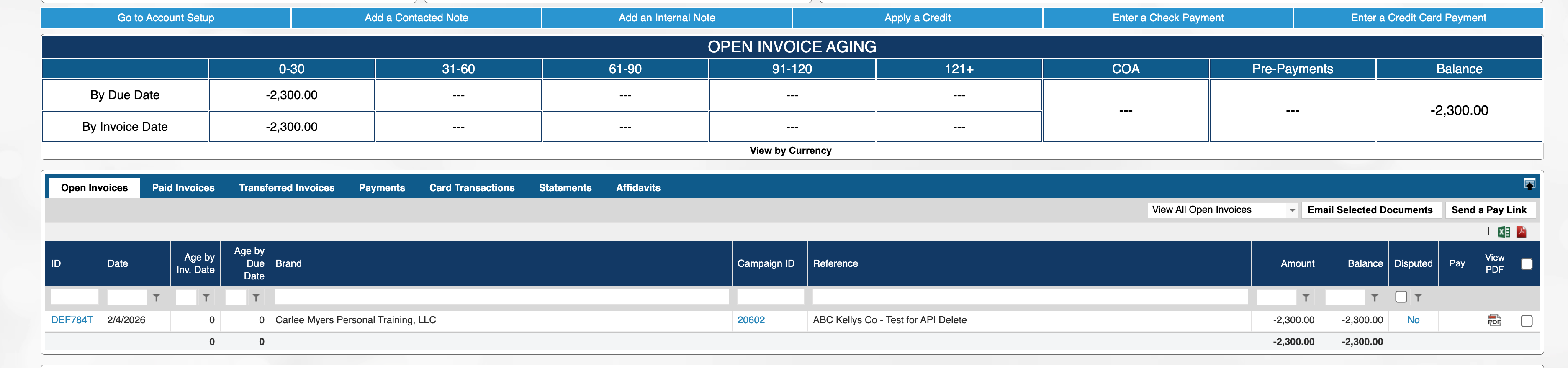The image size is (1568, 368).
Task: Click Enter a Check Payment button
Action: pos(1167,18)
